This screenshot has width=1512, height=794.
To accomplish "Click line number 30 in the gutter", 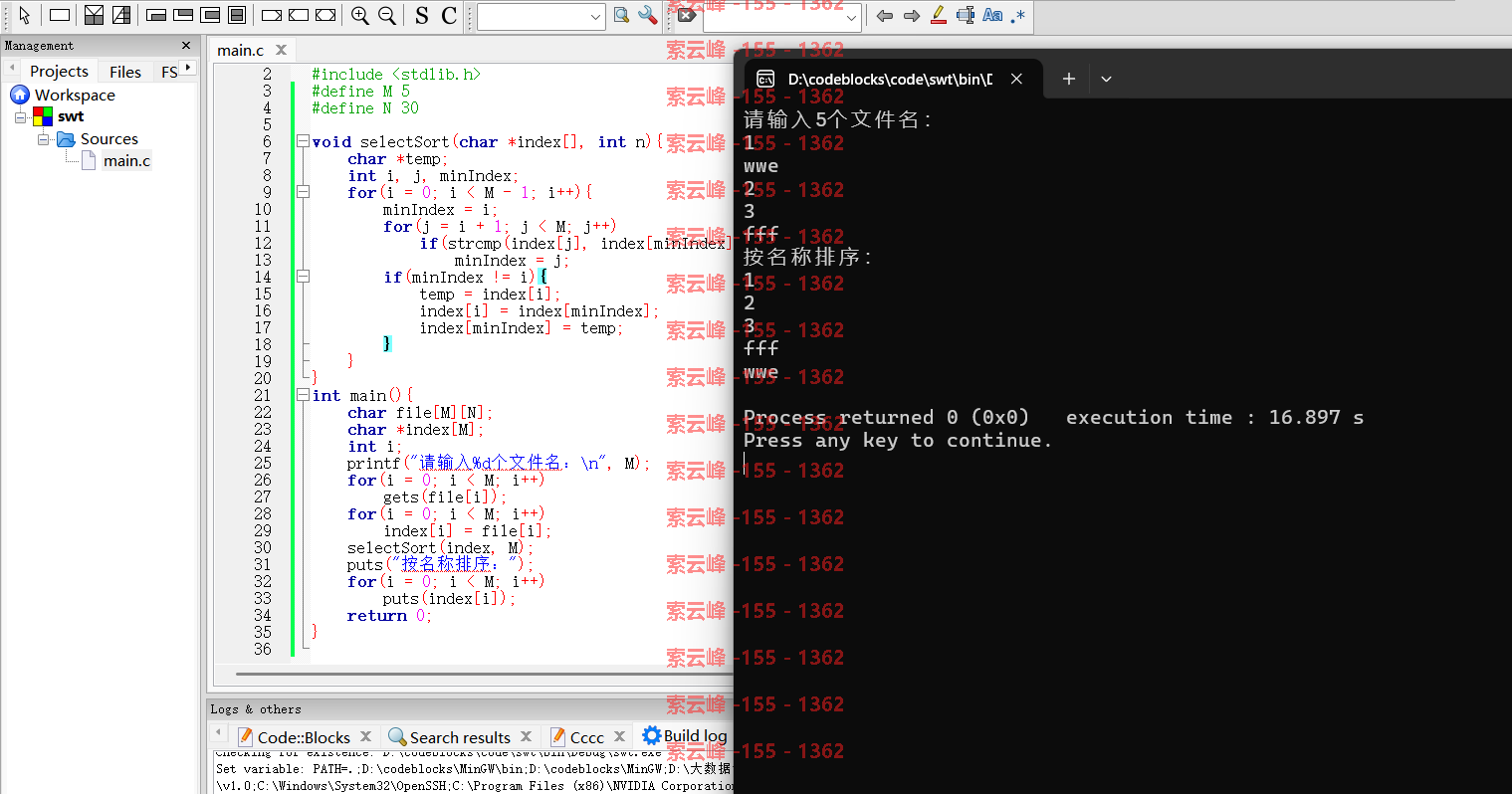I will [263, 547].
